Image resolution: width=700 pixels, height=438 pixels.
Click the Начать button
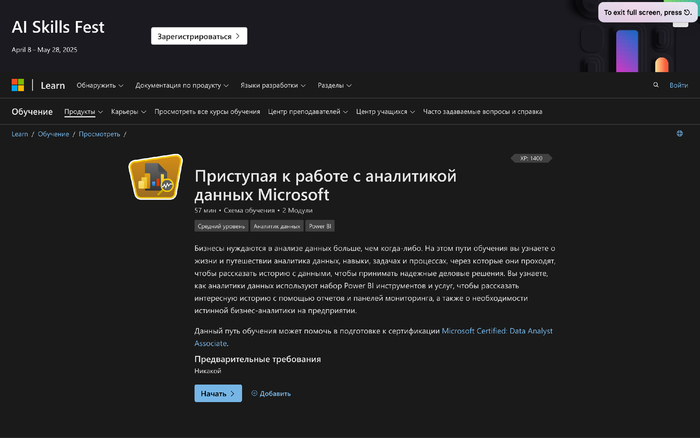(x=218, y=393)
